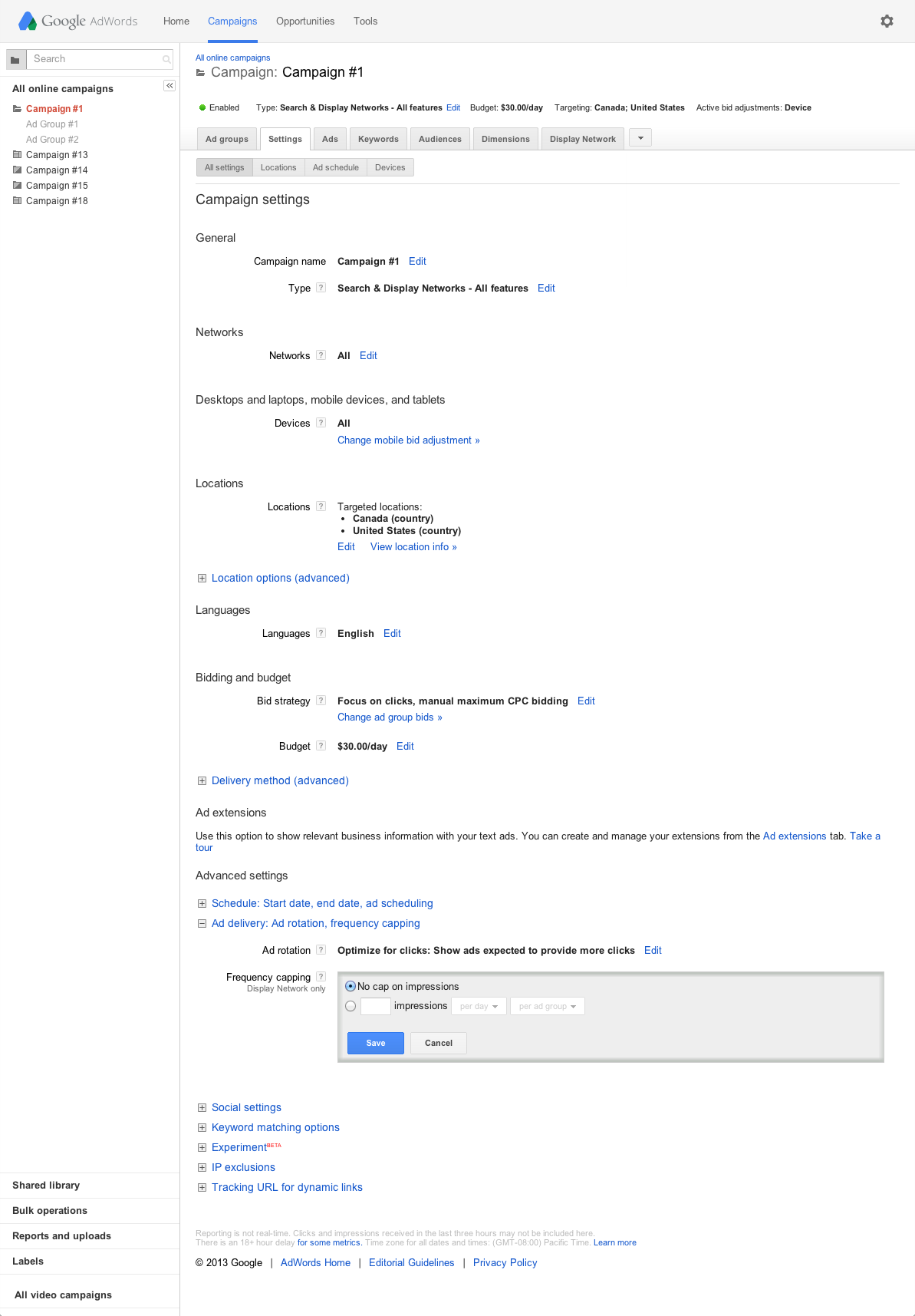Open the per ad group dropdown
The width and height of the screenshot is (915, 1316).
(x=547, y=1006)
